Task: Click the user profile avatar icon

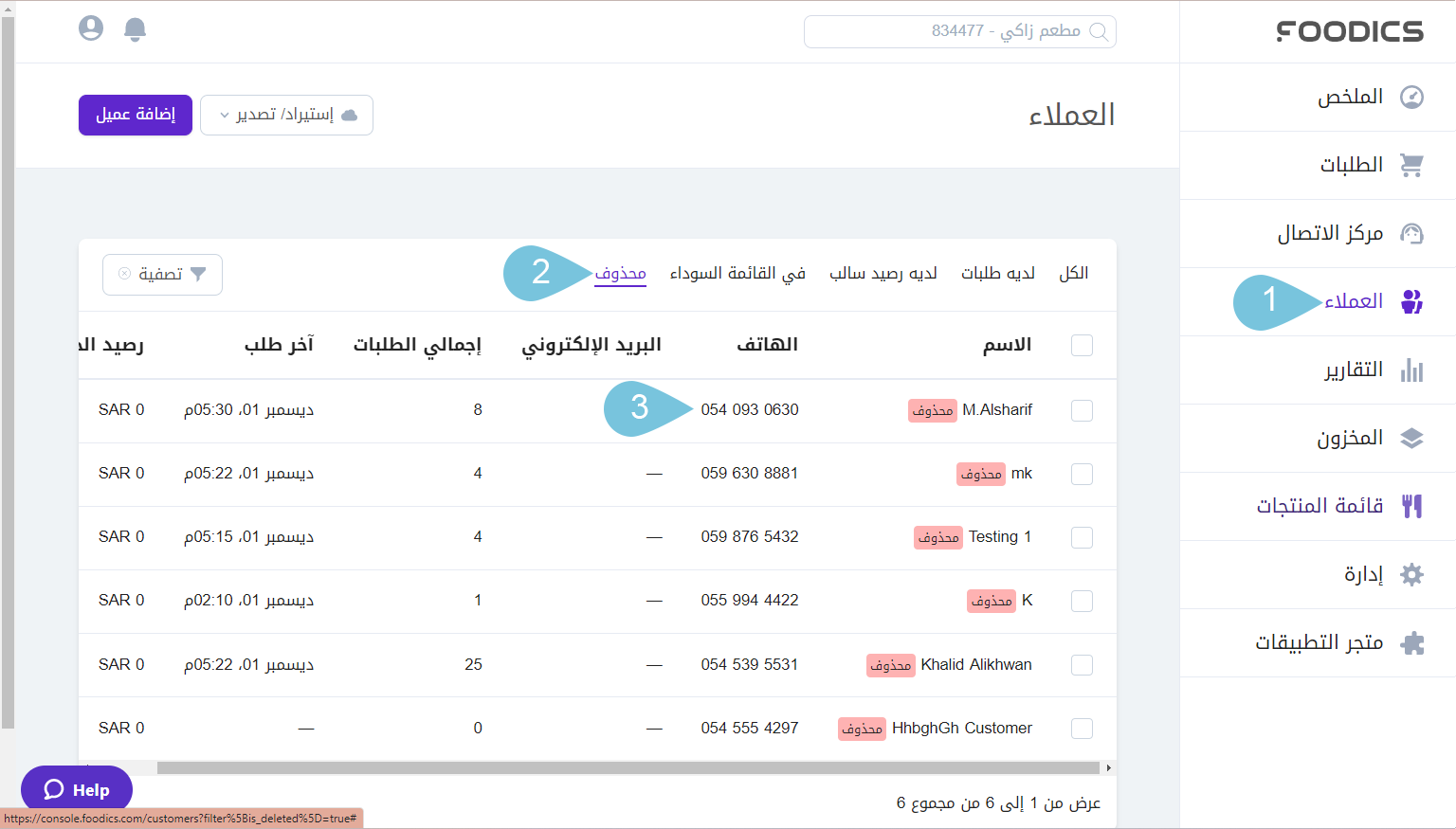Action: pyautogui.click(x=91, y=28)
